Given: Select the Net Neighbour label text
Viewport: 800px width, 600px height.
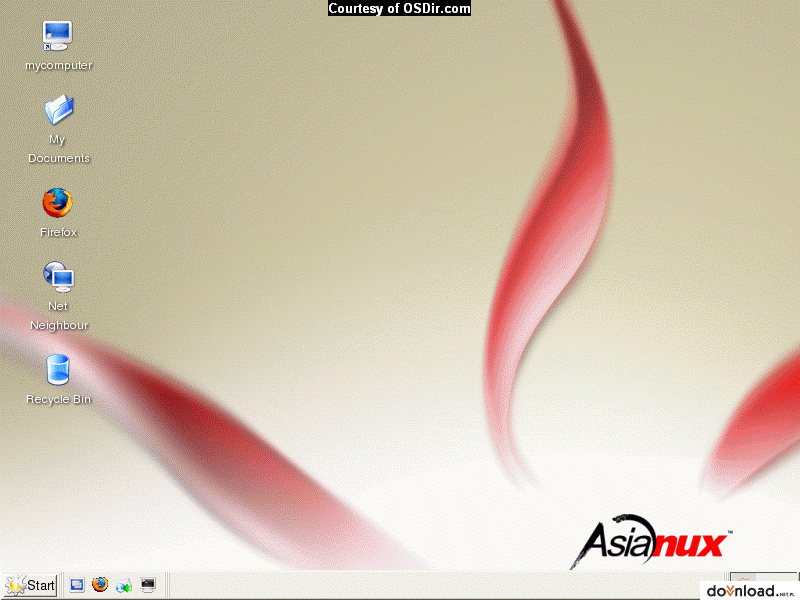Looking at the screenshot, I should (x=59, y=315).
